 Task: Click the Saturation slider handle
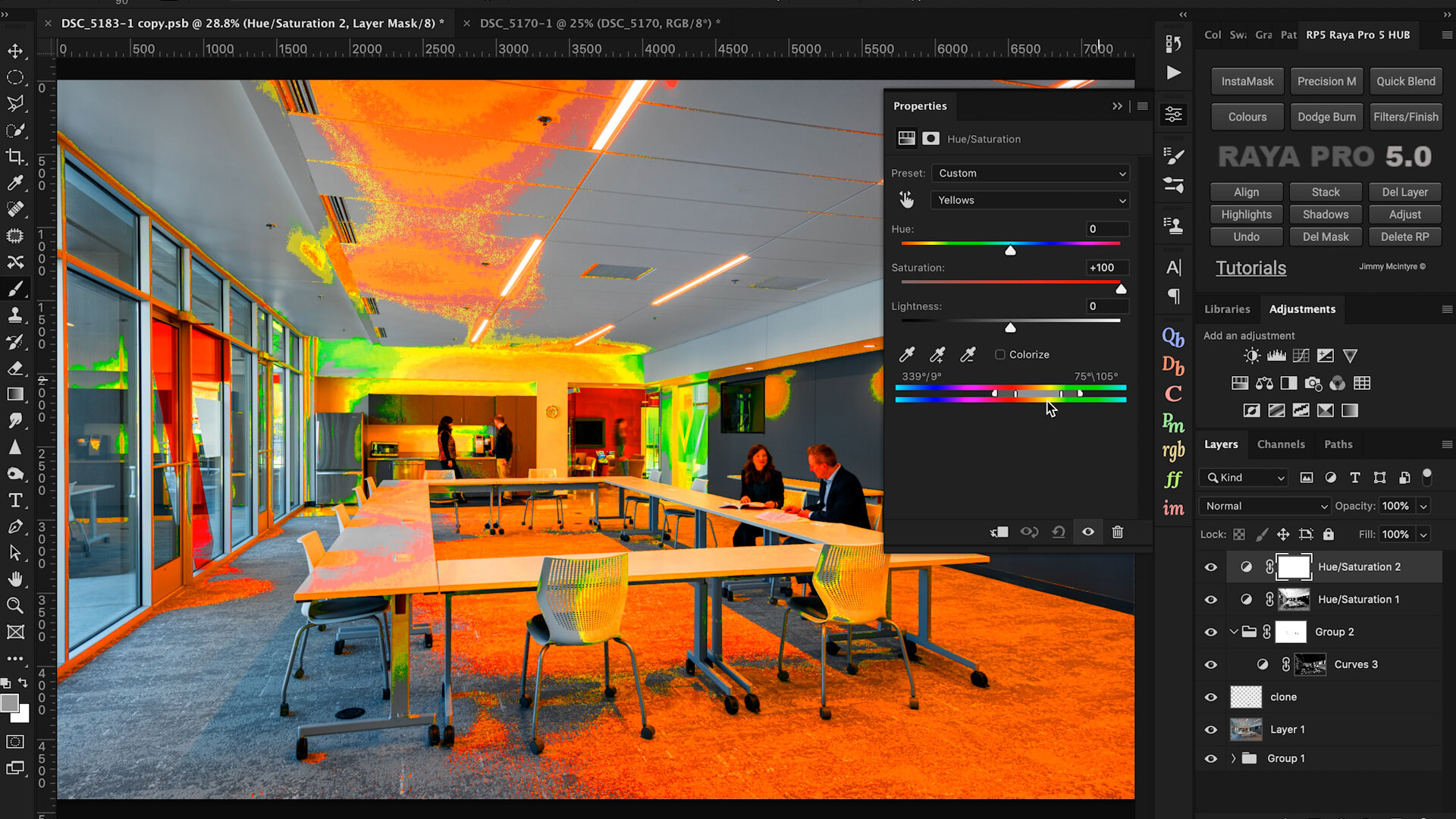(x=1121, y=289)
